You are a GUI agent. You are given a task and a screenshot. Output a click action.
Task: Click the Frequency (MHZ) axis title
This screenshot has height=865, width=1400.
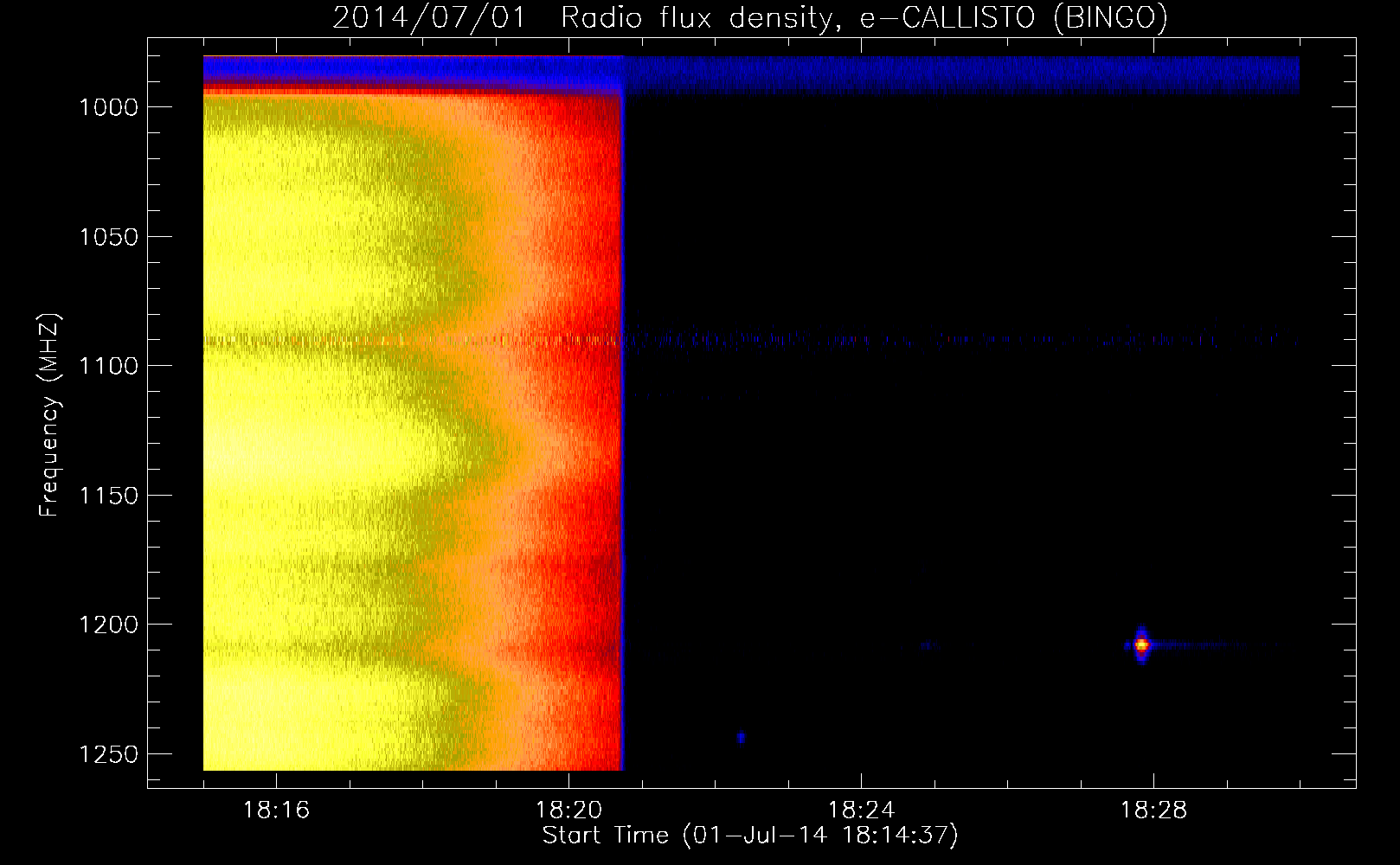coord(49,415)
